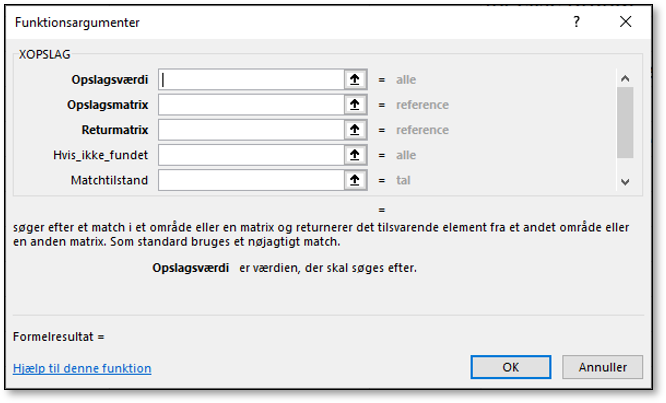Click into the Opslagsmatrix input field

[x=251, y=104]
